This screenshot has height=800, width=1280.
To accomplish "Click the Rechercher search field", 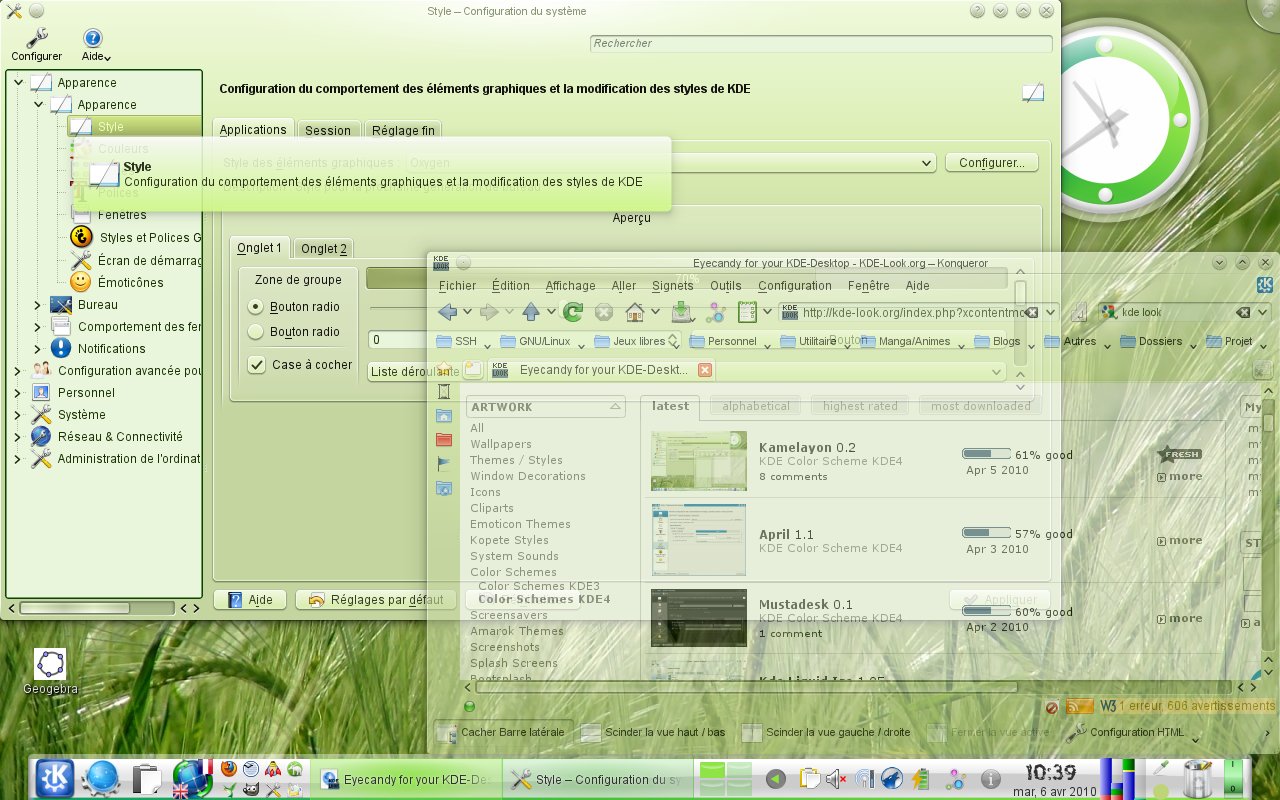I will (821, 43).
